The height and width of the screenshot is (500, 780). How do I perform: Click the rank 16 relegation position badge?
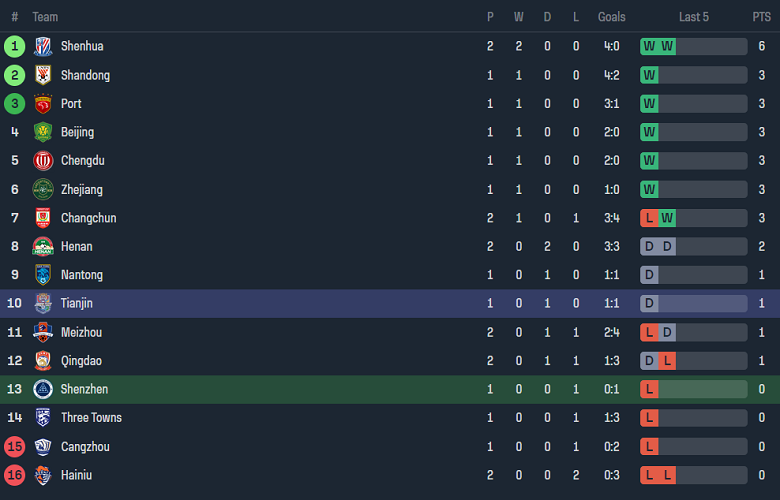coord(14,475)
